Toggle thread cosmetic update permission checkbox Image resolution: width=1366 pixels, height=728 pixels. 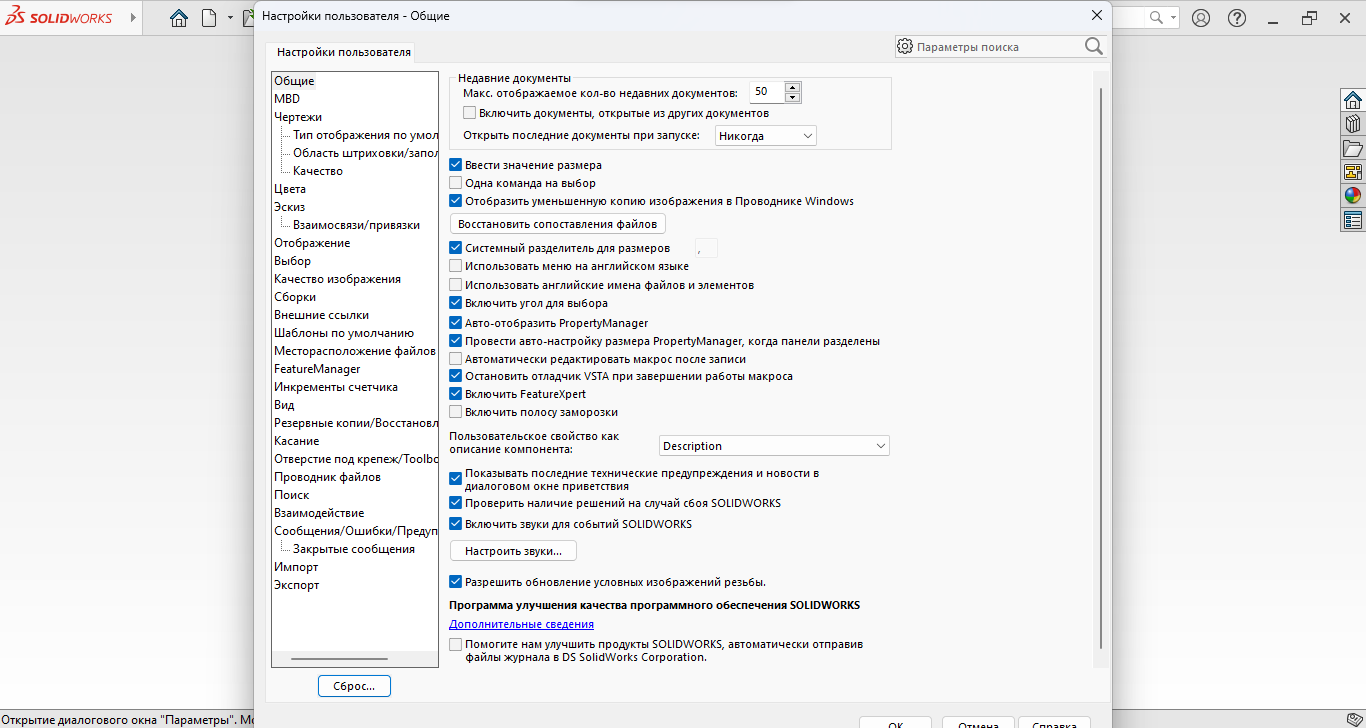tap(456, 582)
